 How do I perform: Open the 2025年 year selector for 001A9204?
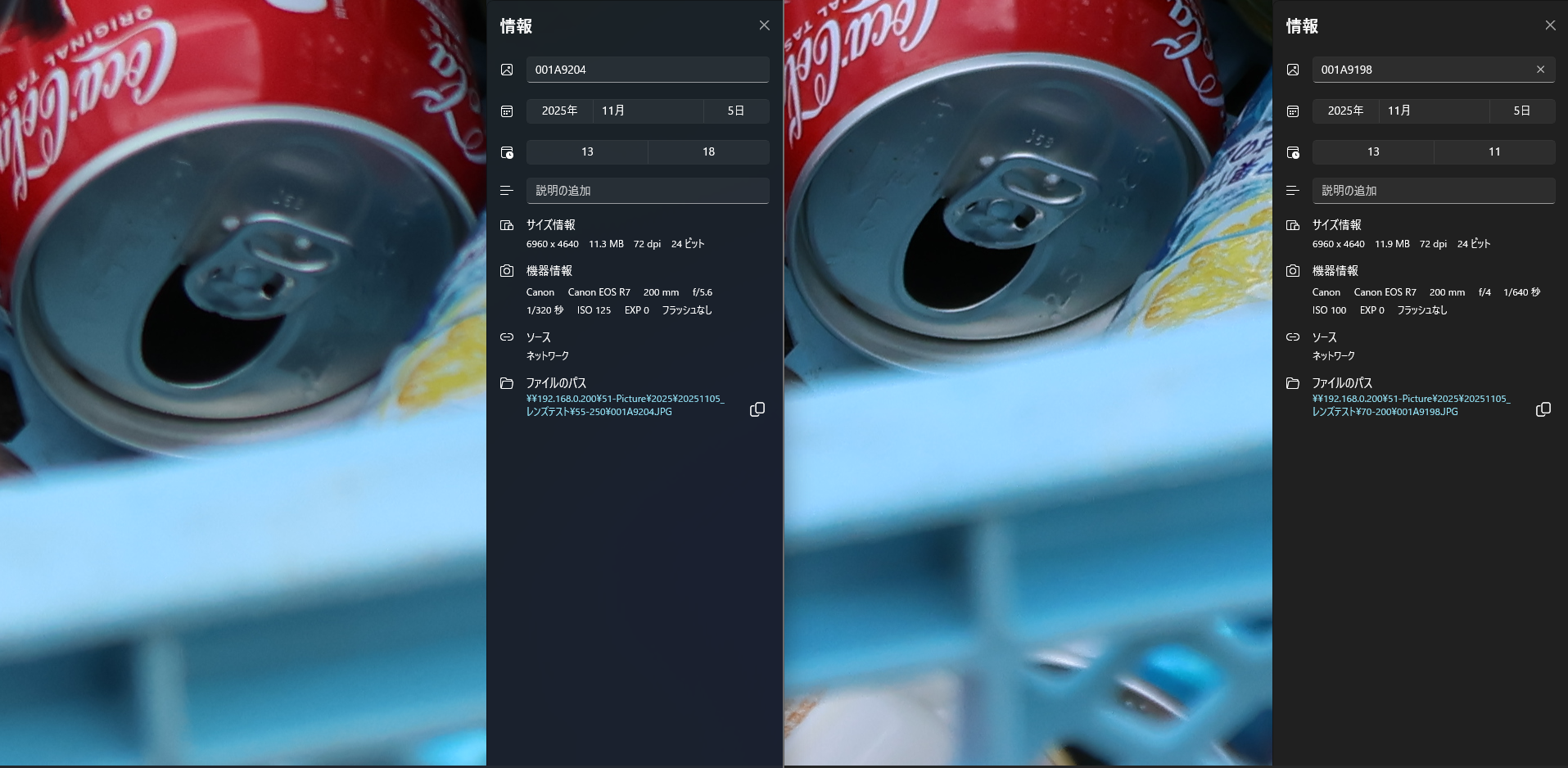pos(559,111)
